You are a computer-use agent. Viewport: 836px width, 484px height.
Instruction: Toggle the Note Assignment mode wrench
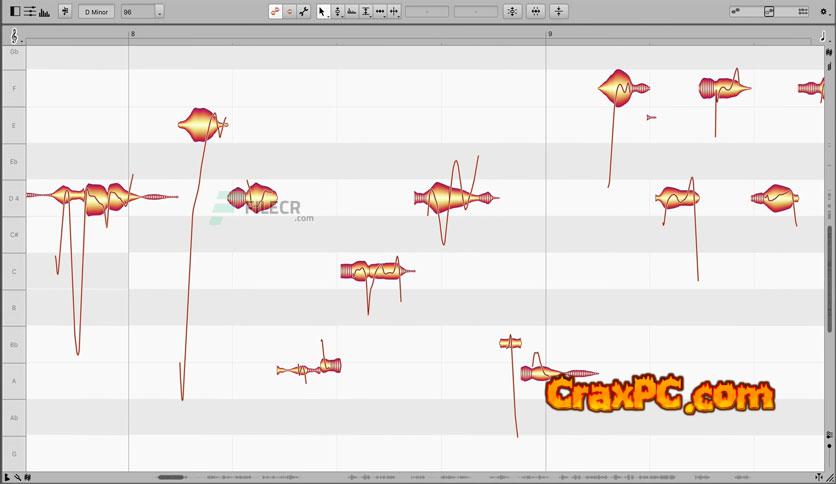[x=303, y=11]
